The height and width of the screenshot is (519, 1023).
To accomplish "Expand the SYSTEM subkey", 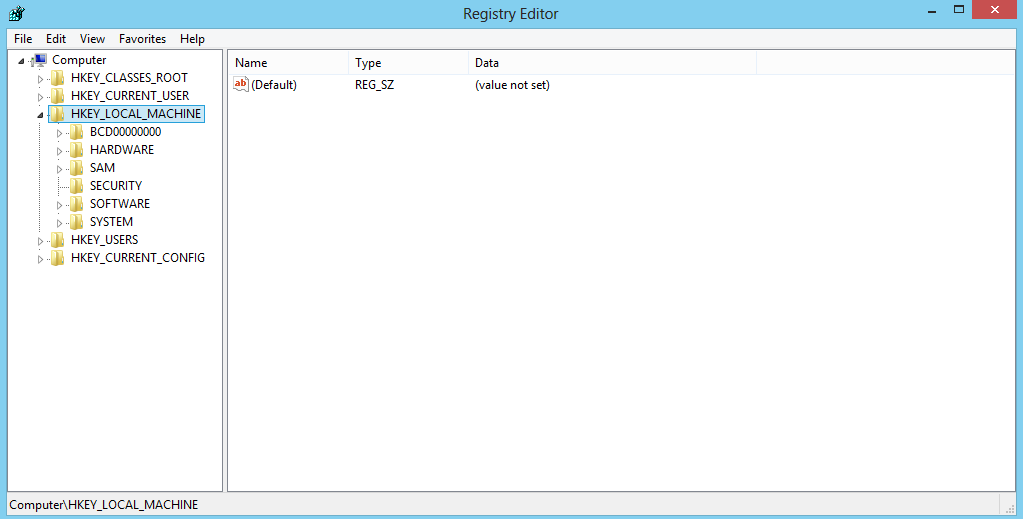I will 59,223.
